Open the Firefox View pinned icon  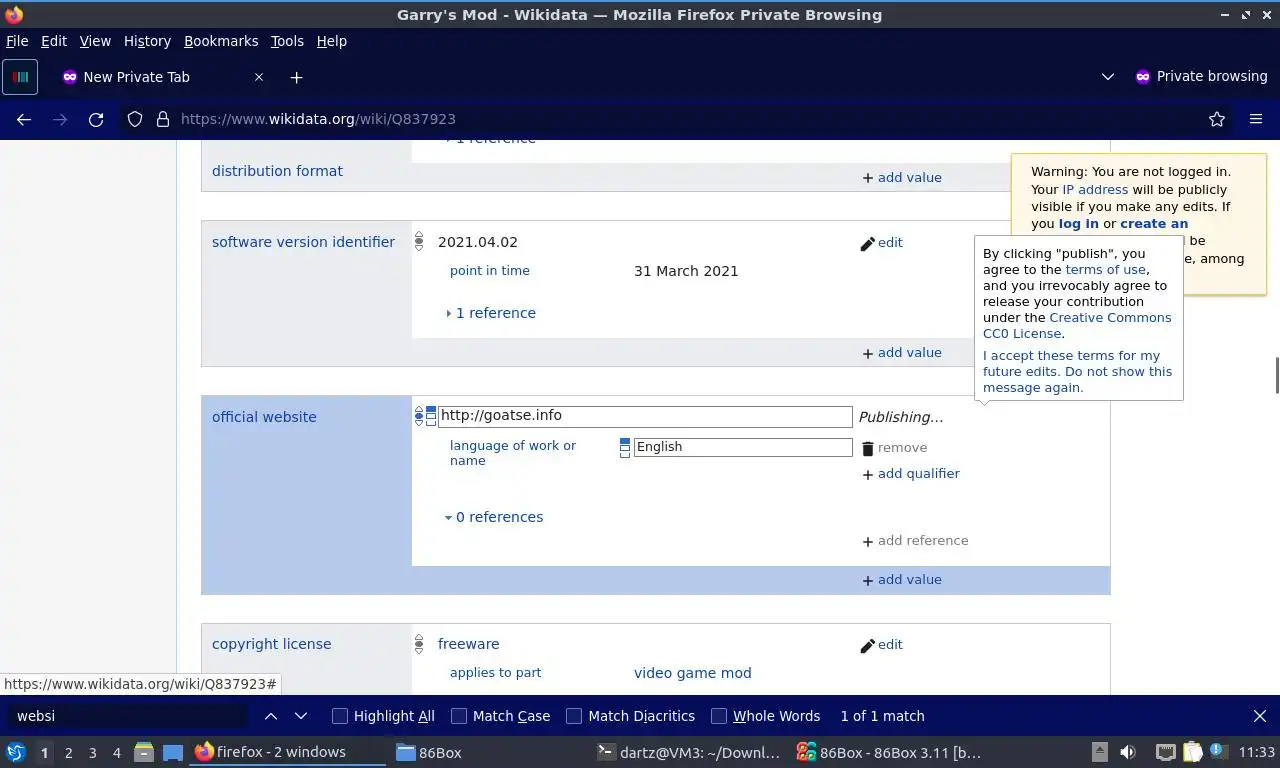tap(20, 77)
